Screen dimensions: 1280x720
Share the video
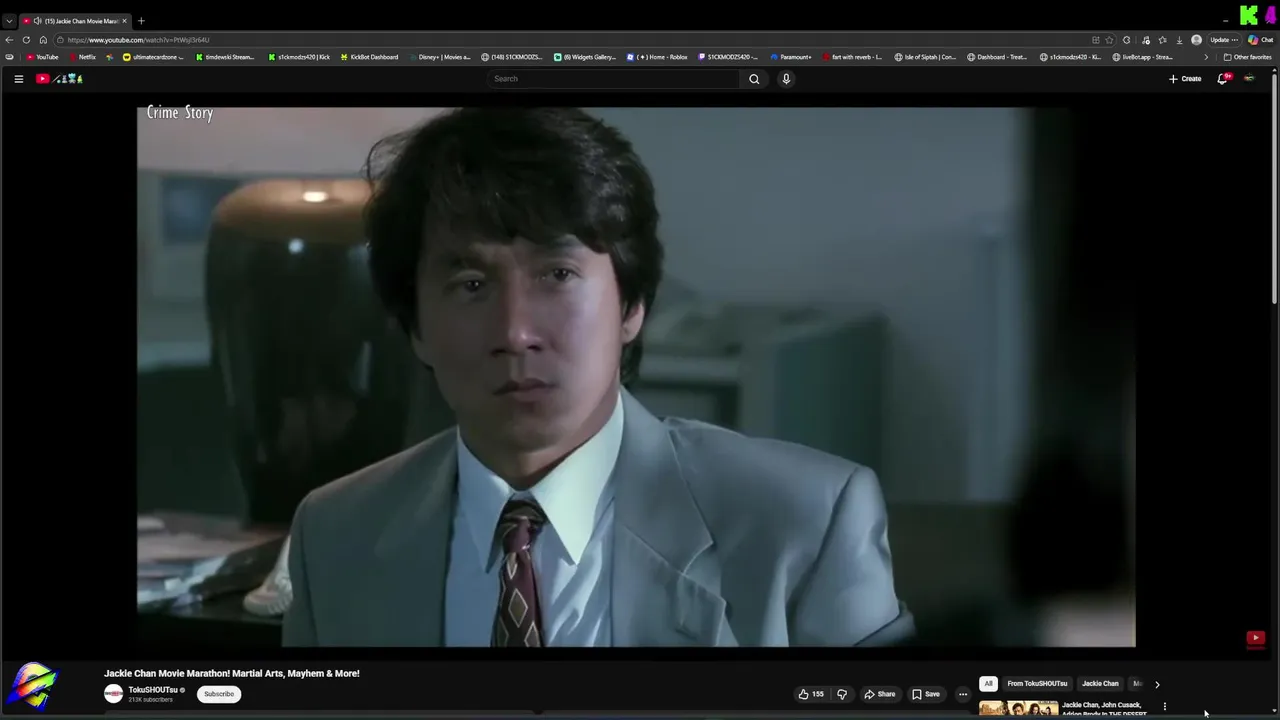point(880,694)
